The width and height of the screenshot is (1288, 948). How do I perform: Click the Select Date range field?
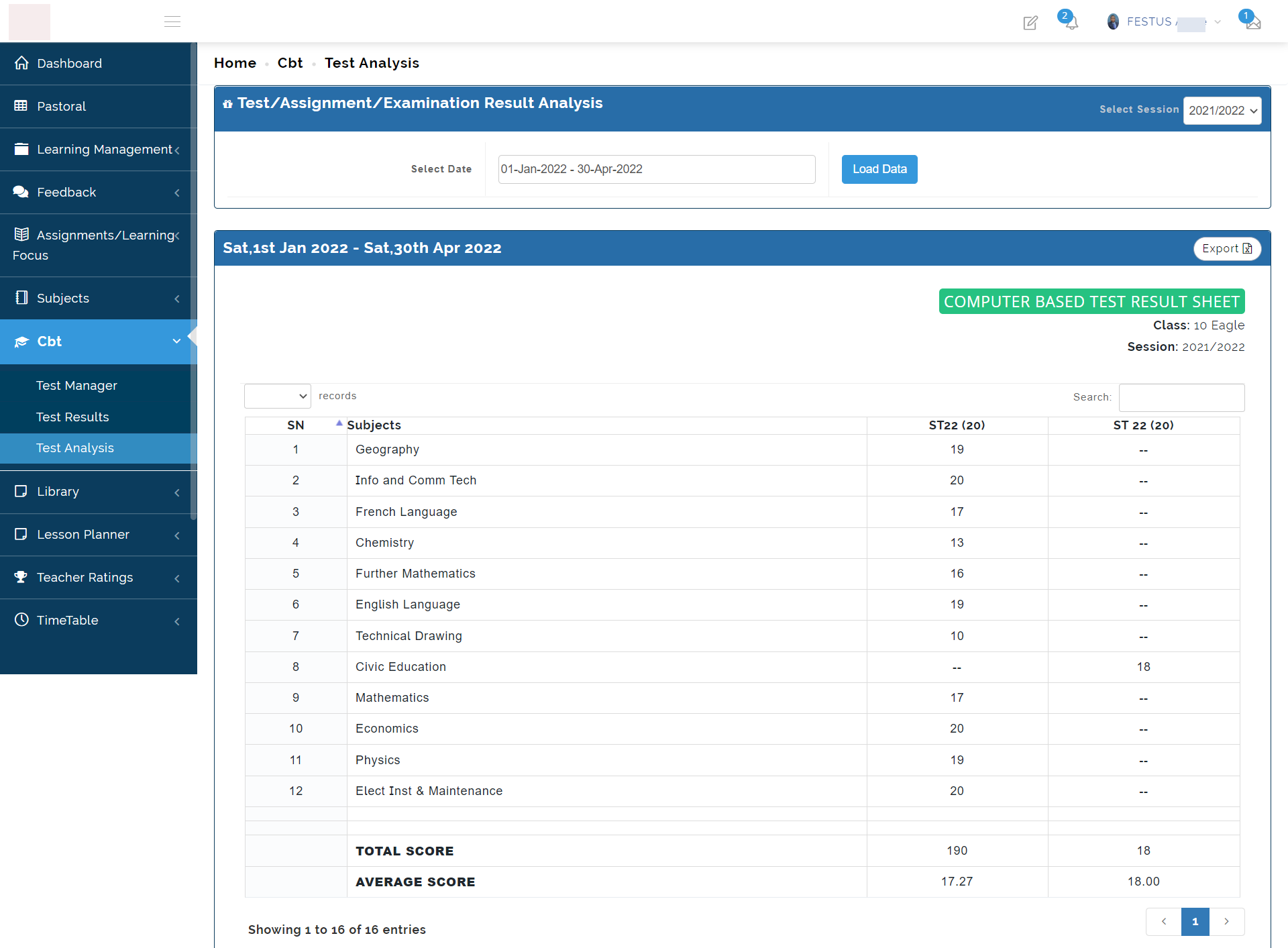pos(656,169)
